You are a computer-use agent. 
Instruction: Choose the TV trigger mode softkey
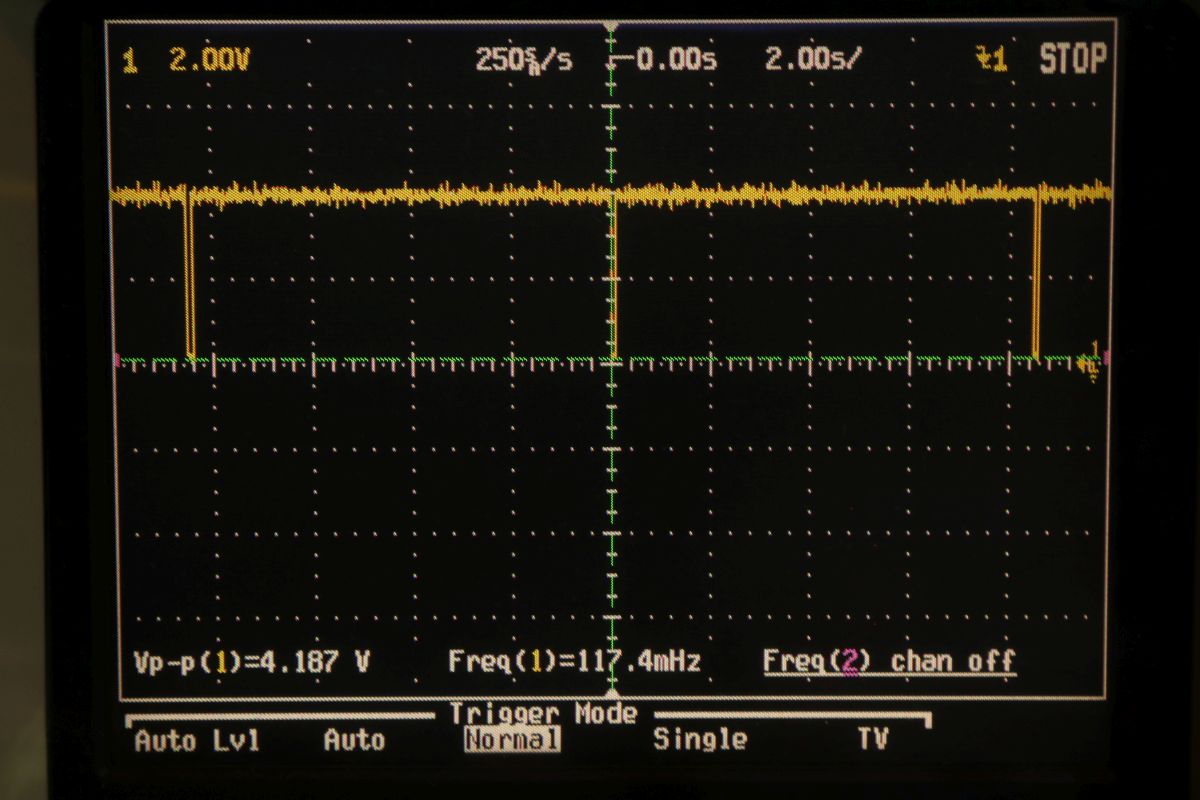[872, 740]
